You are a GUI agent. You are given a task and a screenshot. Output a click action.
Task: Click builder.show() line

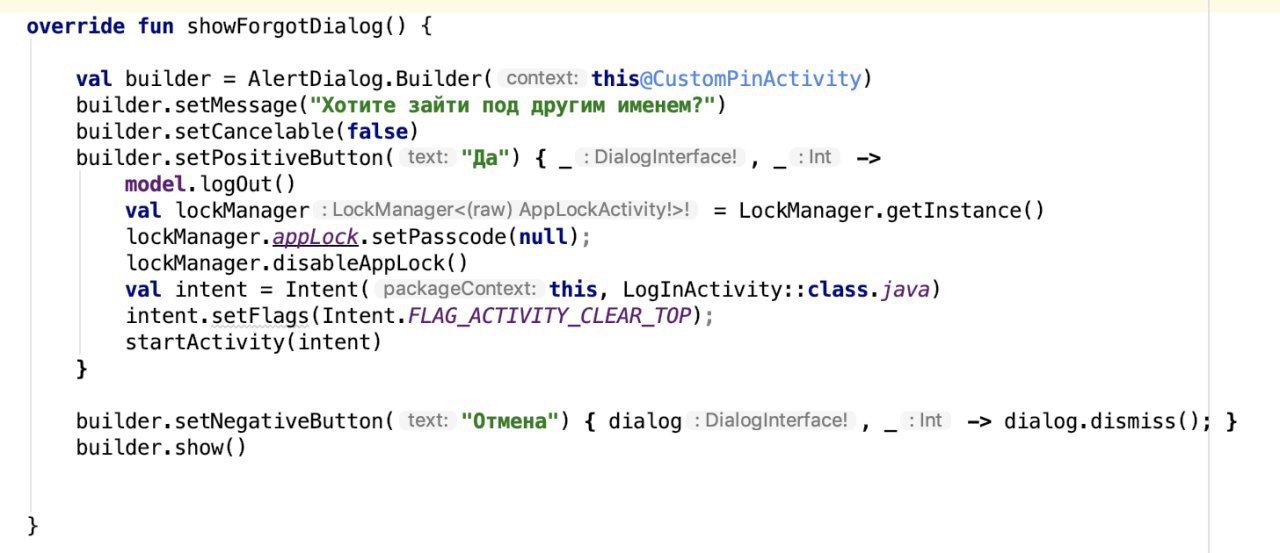161,448
